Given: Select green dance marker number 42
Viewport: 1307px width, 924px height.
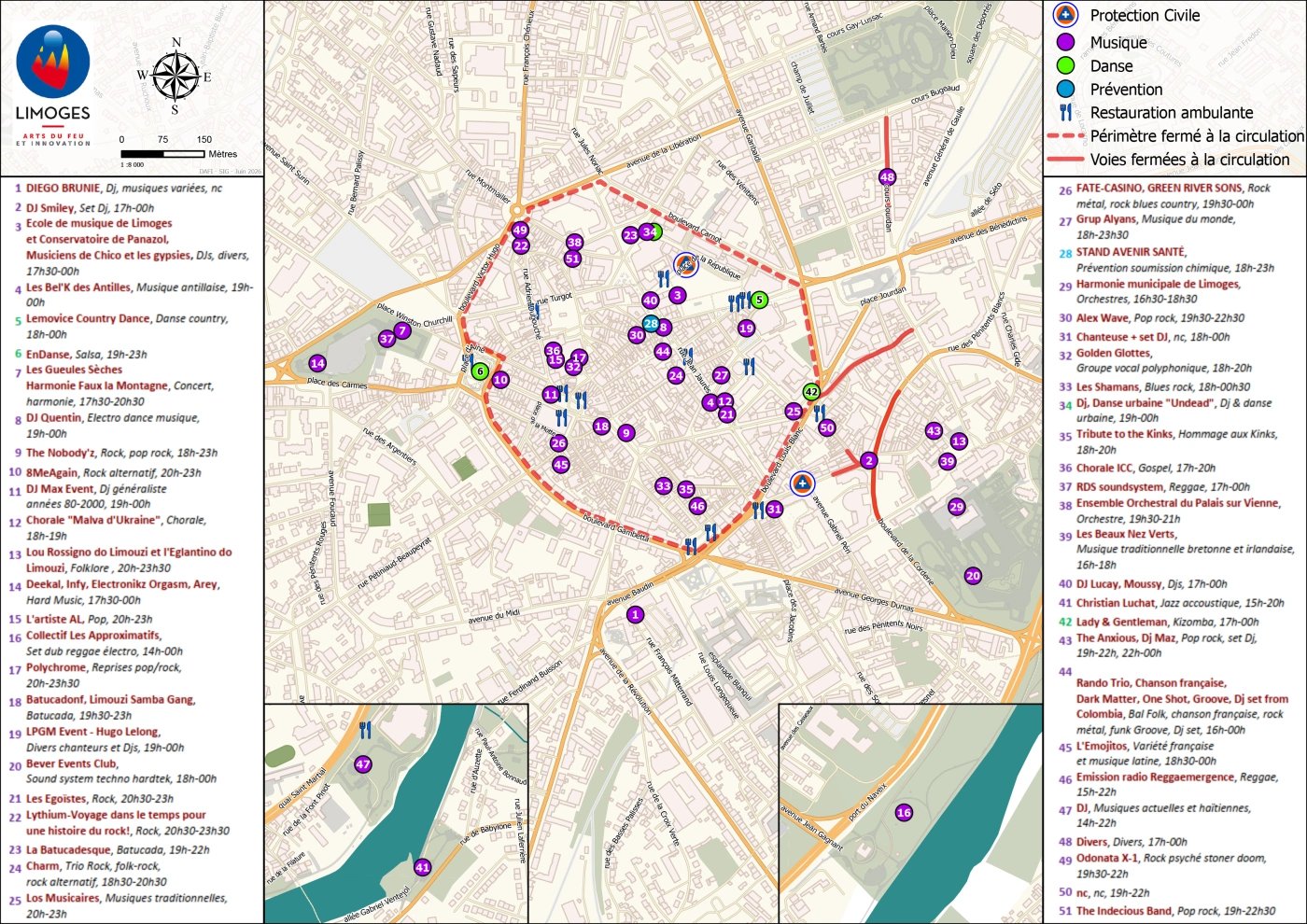Looking at the screenshot, I should point(811,392).
